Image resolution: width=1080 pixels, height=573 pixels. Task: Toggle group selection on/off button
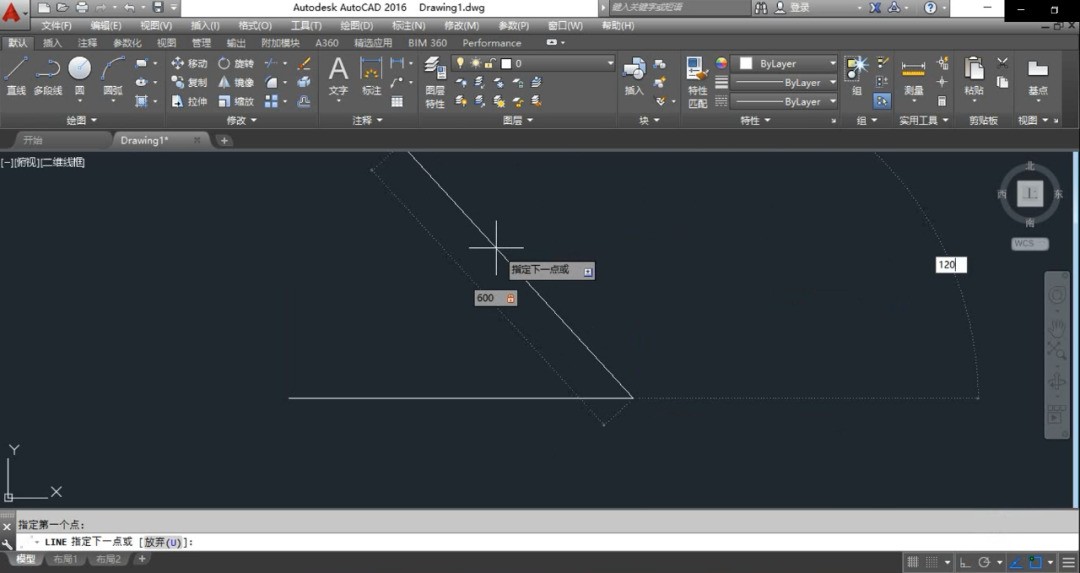point(882,101)
